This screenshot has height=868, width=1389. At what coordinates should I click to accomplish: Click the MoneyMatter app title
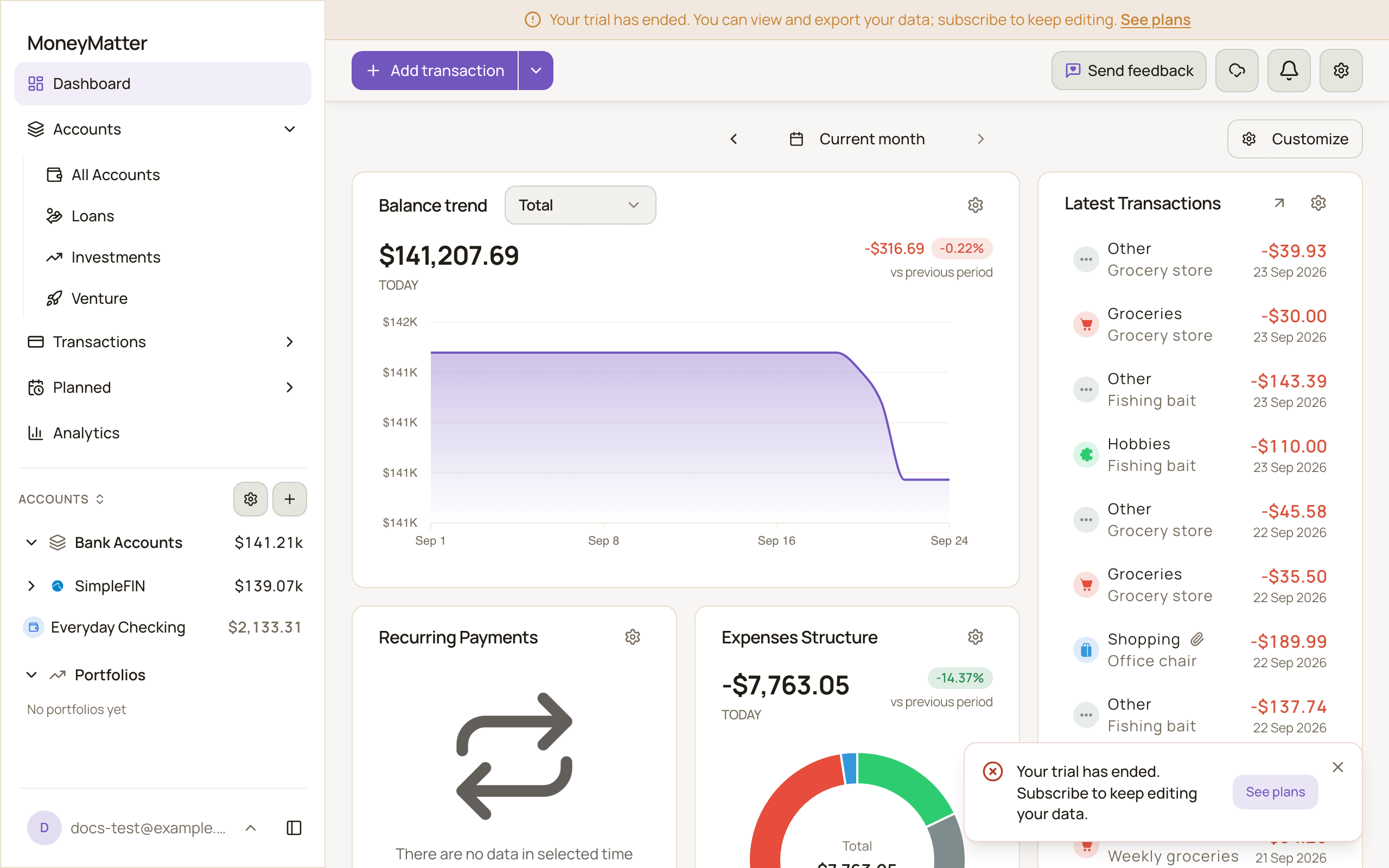tap(87, 43)
